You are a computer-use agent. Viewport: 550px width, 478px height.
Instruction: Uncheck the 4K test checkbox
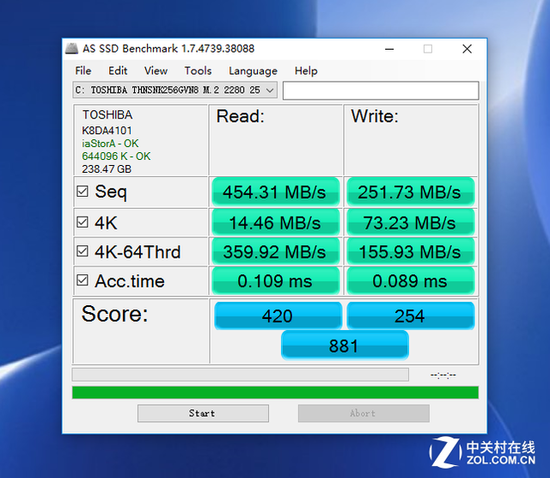[x=82, y=222]
